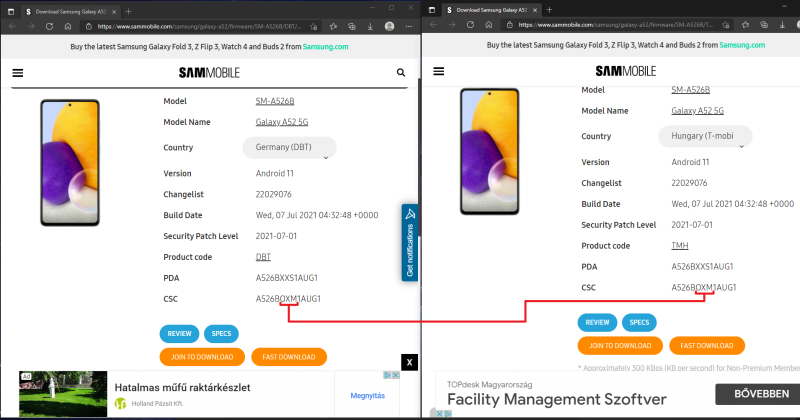Screen dimensions: 800x420
Task: Go forward in the right browser window
Action: pos(452,24)
